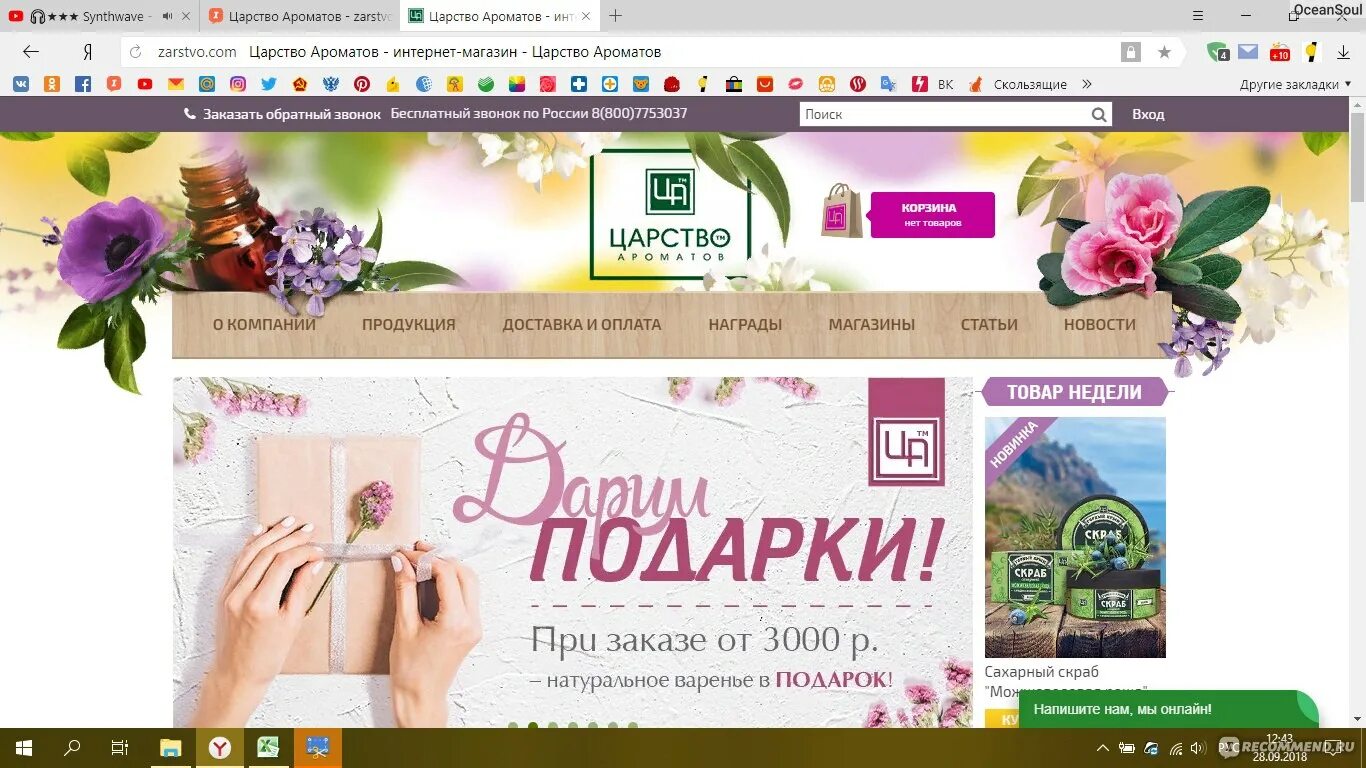Open the Adguard shield extension icon
The width and height of the screenshot is (1366, 768).
pos(1217,52)
